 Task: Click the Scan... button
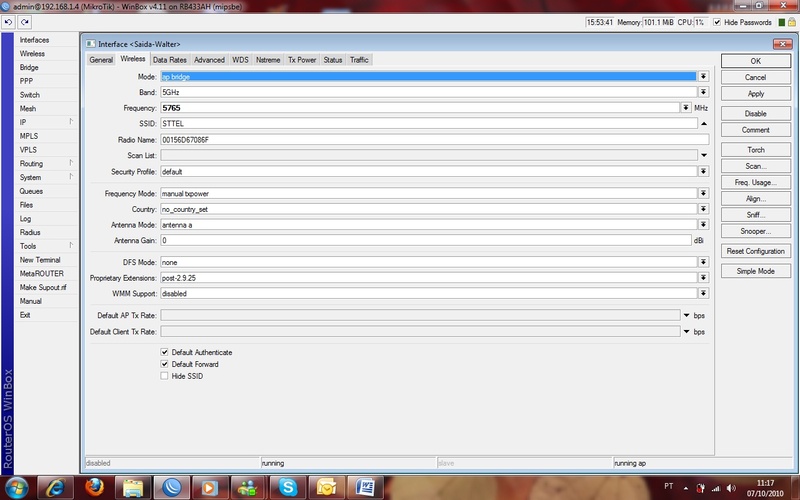756,166
